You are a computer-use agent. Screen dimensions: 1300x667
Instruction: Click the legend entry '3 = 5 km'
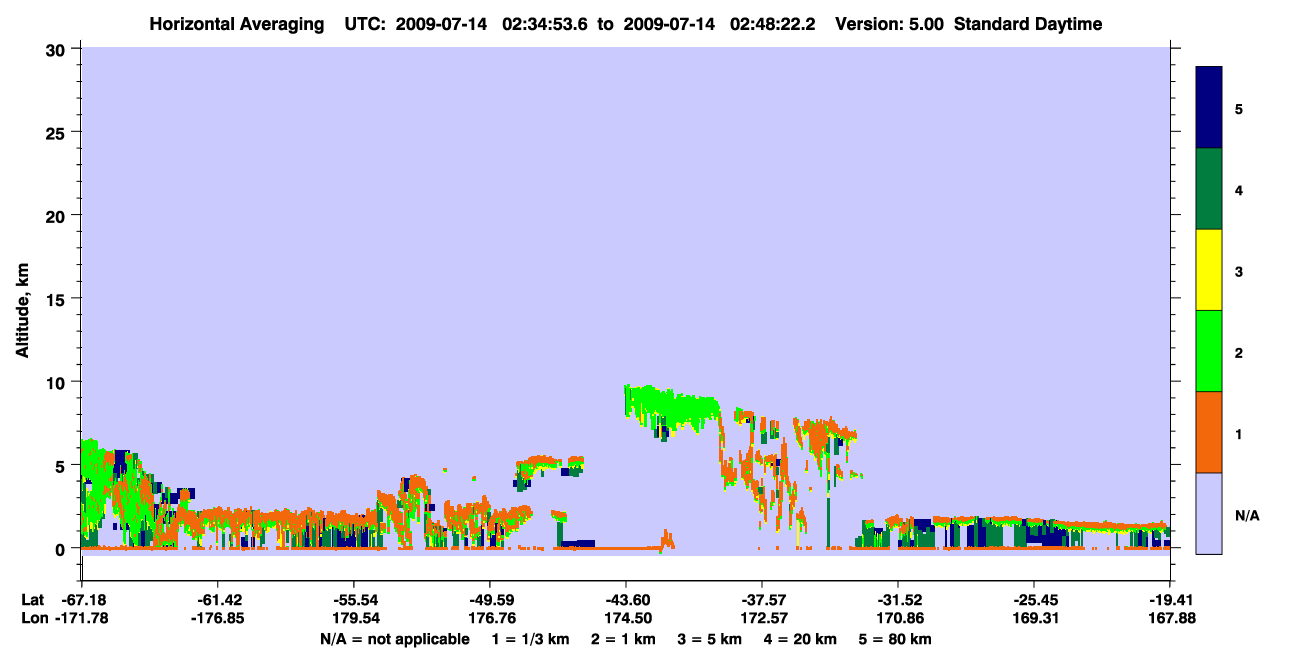[710, 639]
